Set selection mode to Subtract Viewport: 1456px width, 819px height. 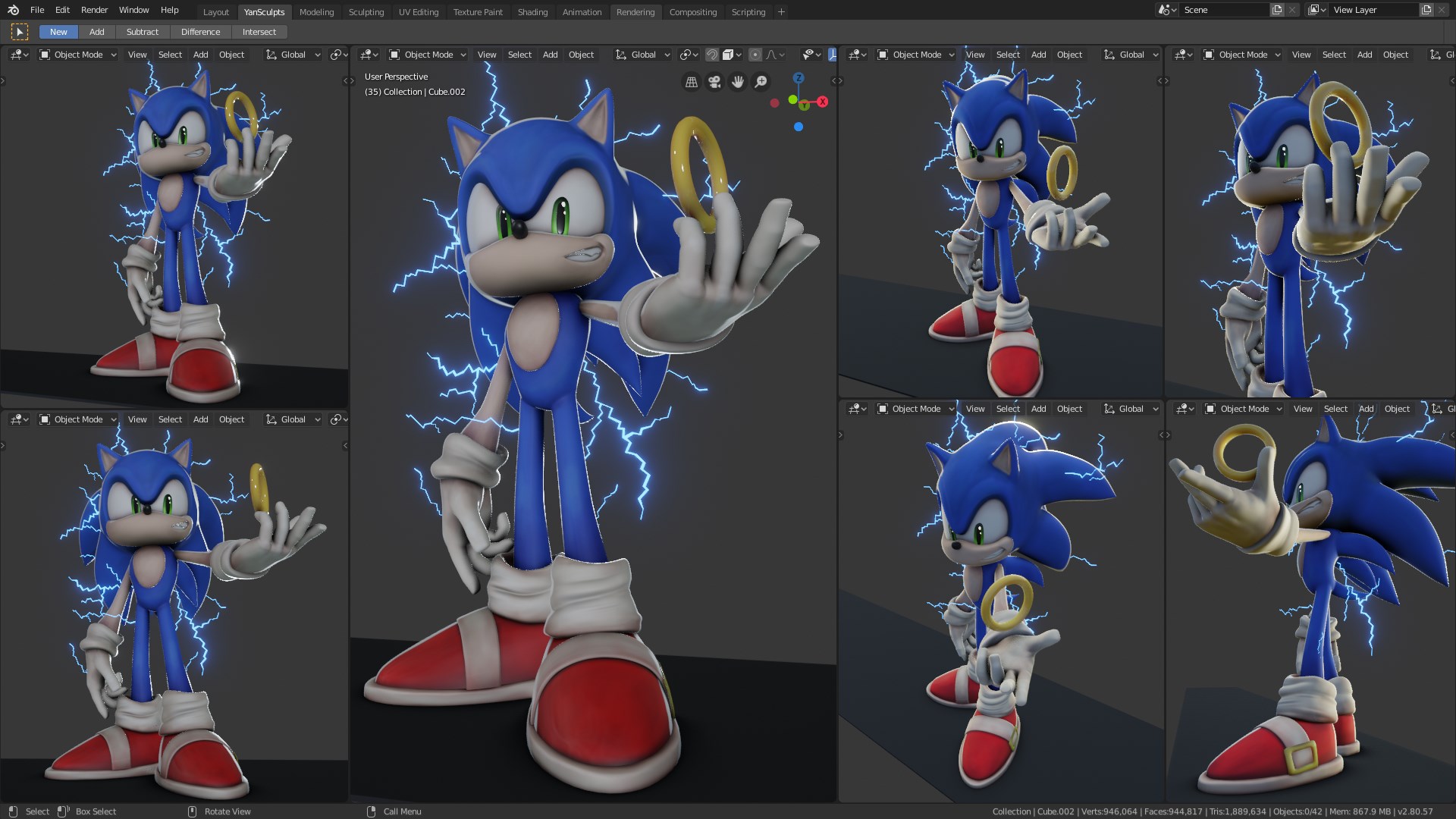pos(143,32)
